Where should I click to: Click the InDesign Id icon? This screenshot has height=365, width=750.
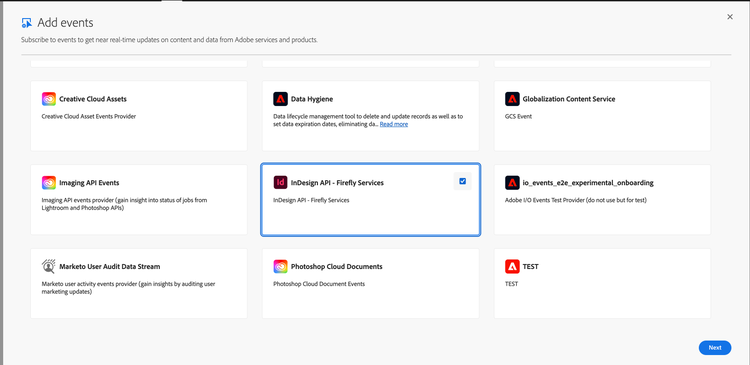pos(280,183)
